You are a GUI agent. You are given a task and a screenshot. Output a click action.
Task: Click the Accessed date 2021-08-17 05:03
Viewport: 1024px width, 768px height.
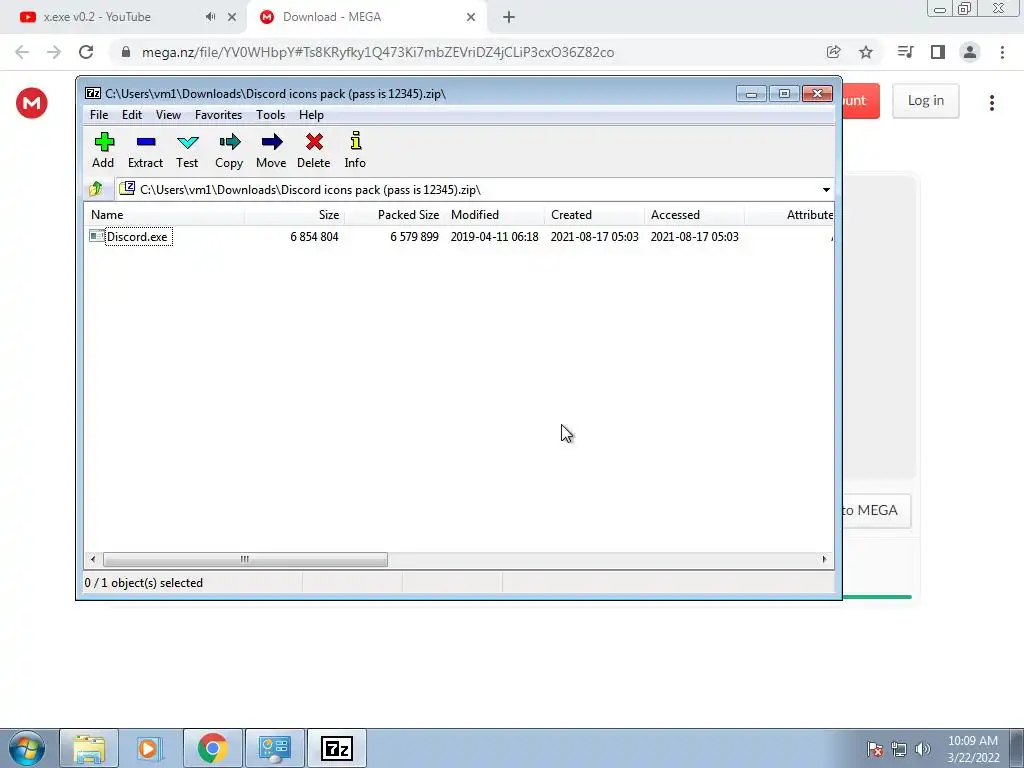tap(694, 237)
